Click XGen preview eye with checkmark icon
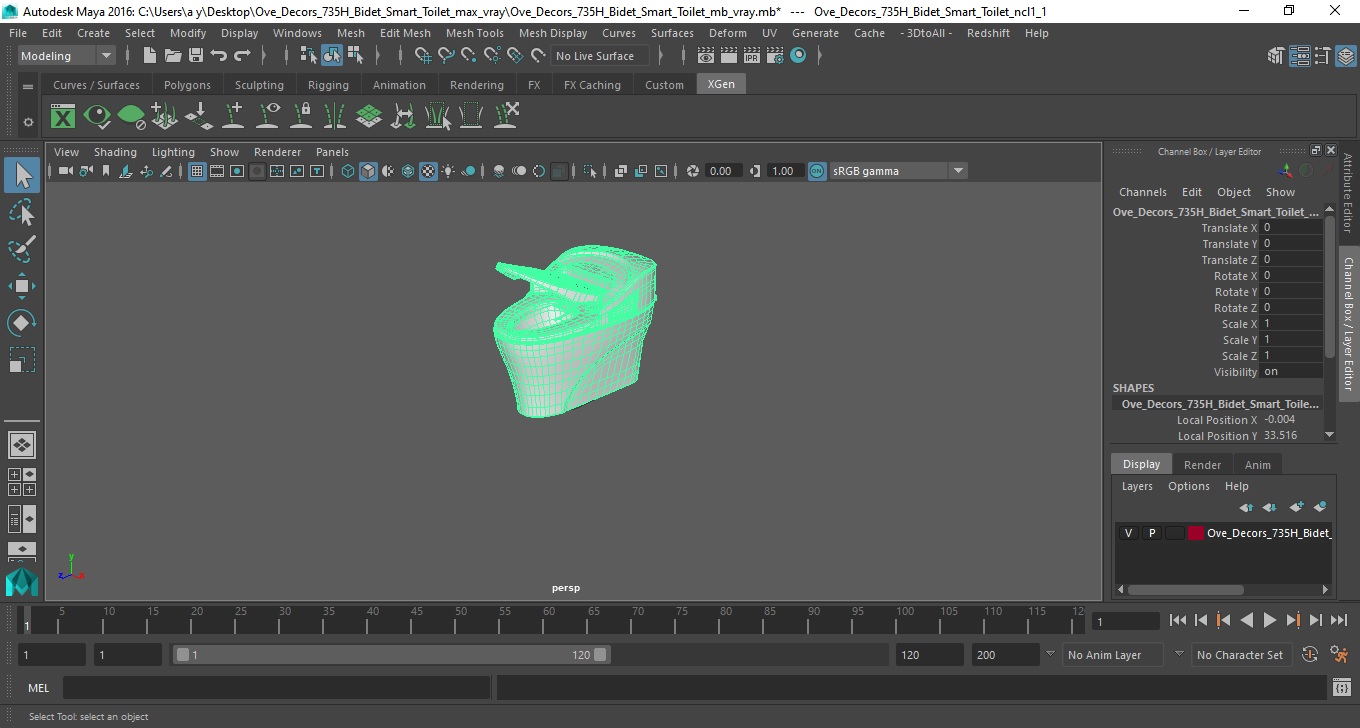1360x728 pixels. pos(97,117)
